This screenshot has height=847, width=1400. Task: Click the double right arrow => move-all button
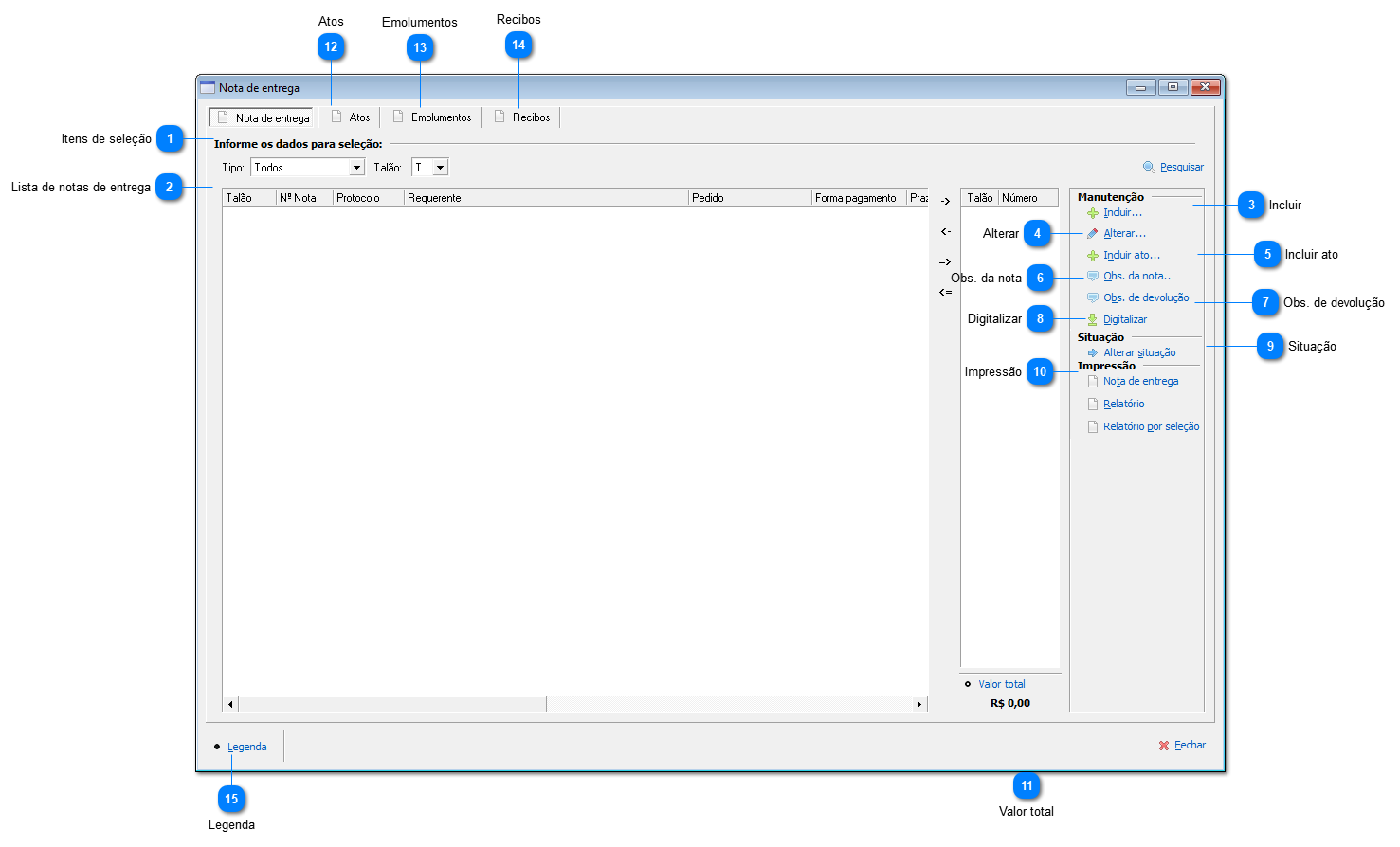tap(945, 261)
